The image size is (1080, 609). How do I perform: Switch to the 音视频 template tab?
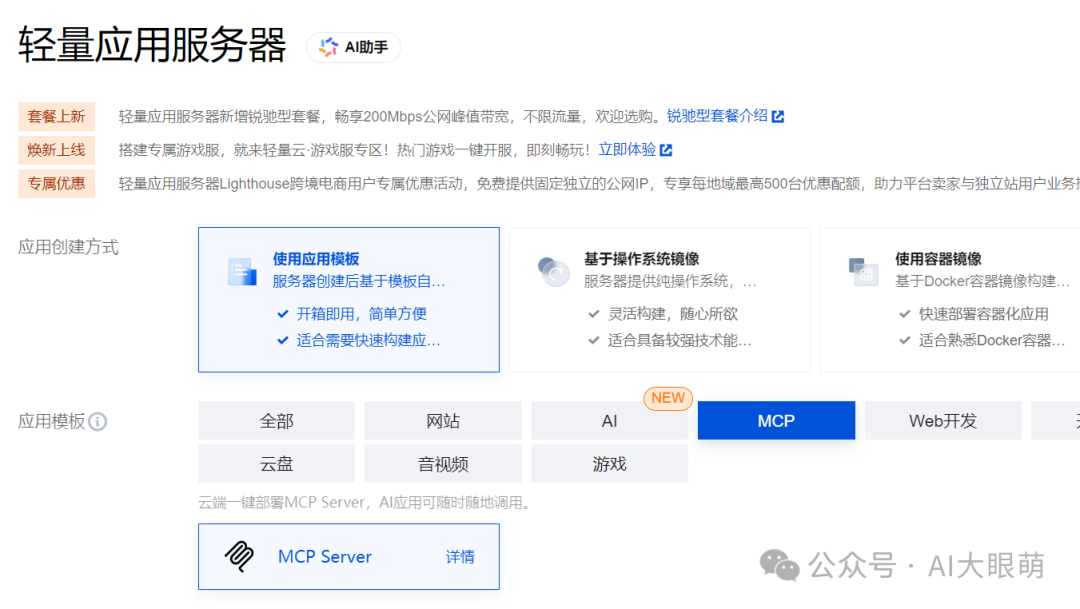(443, 464)
